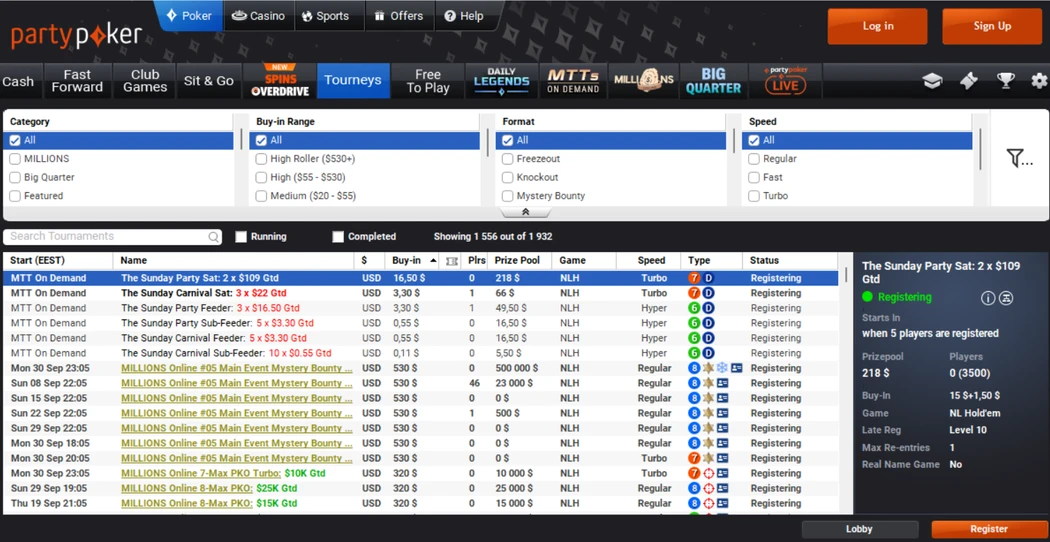
Task: Click the D icon in Sunday Carnival Sat row
Action: click(x=708, y=293)
